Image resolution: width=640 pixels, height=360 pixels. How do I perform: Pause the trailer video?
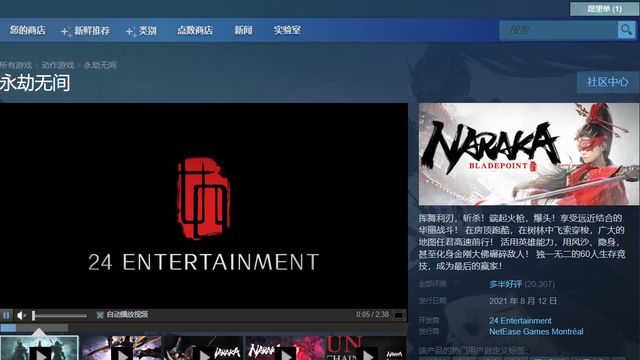[x=6, y=315]
